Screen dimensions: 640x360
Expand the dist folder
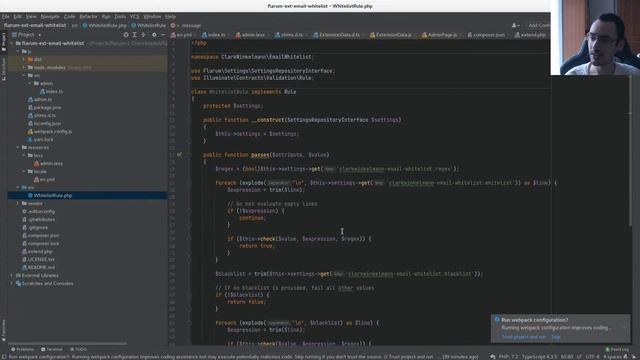24,59
